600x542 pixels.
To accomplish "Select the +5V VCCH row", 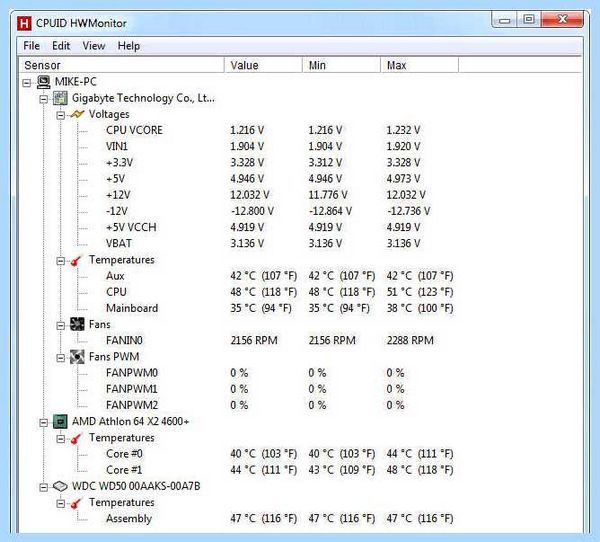I will coord(263,227).
